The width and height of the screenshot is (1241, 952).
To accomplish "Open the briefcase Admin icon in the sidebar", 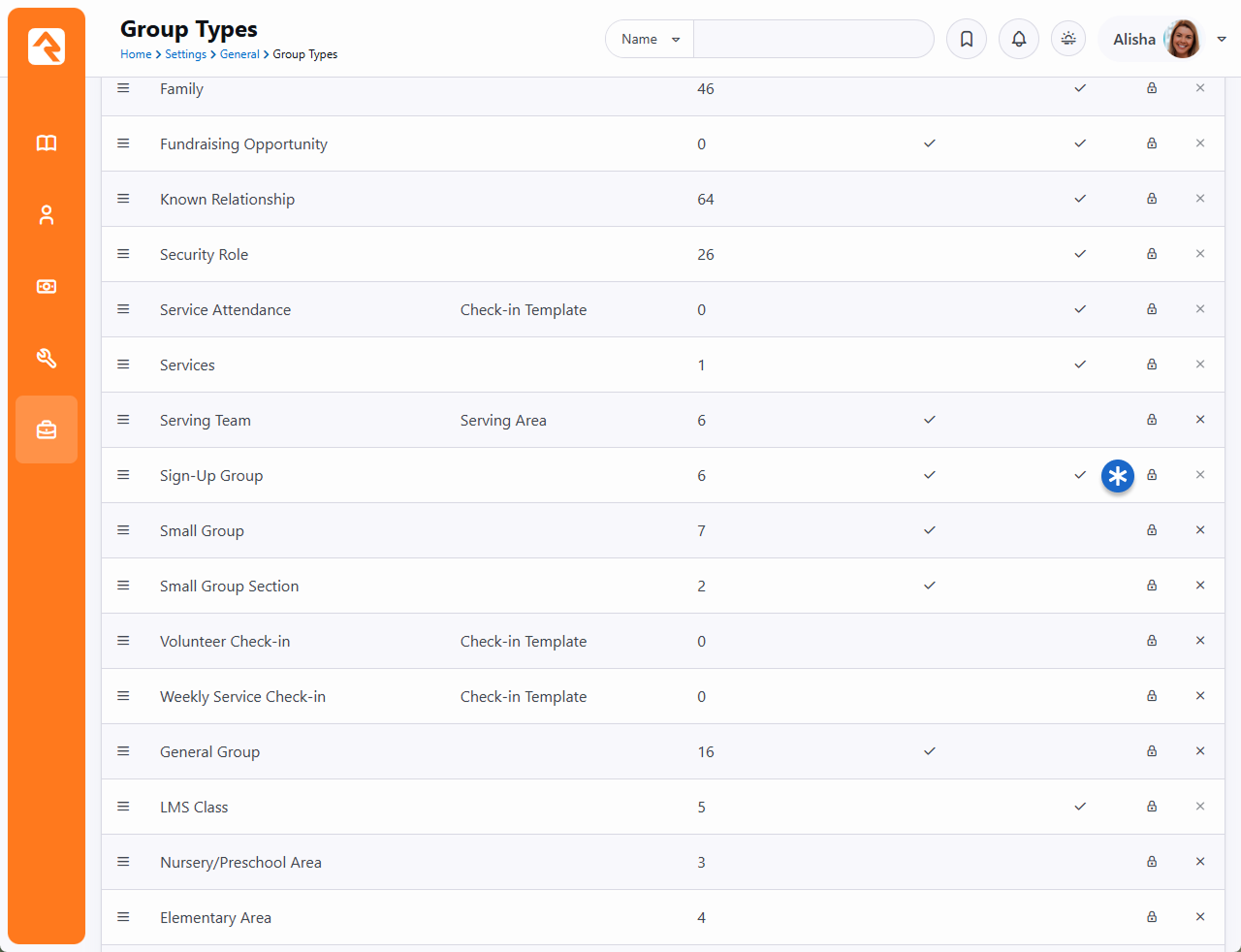I will tap(47, 429).
